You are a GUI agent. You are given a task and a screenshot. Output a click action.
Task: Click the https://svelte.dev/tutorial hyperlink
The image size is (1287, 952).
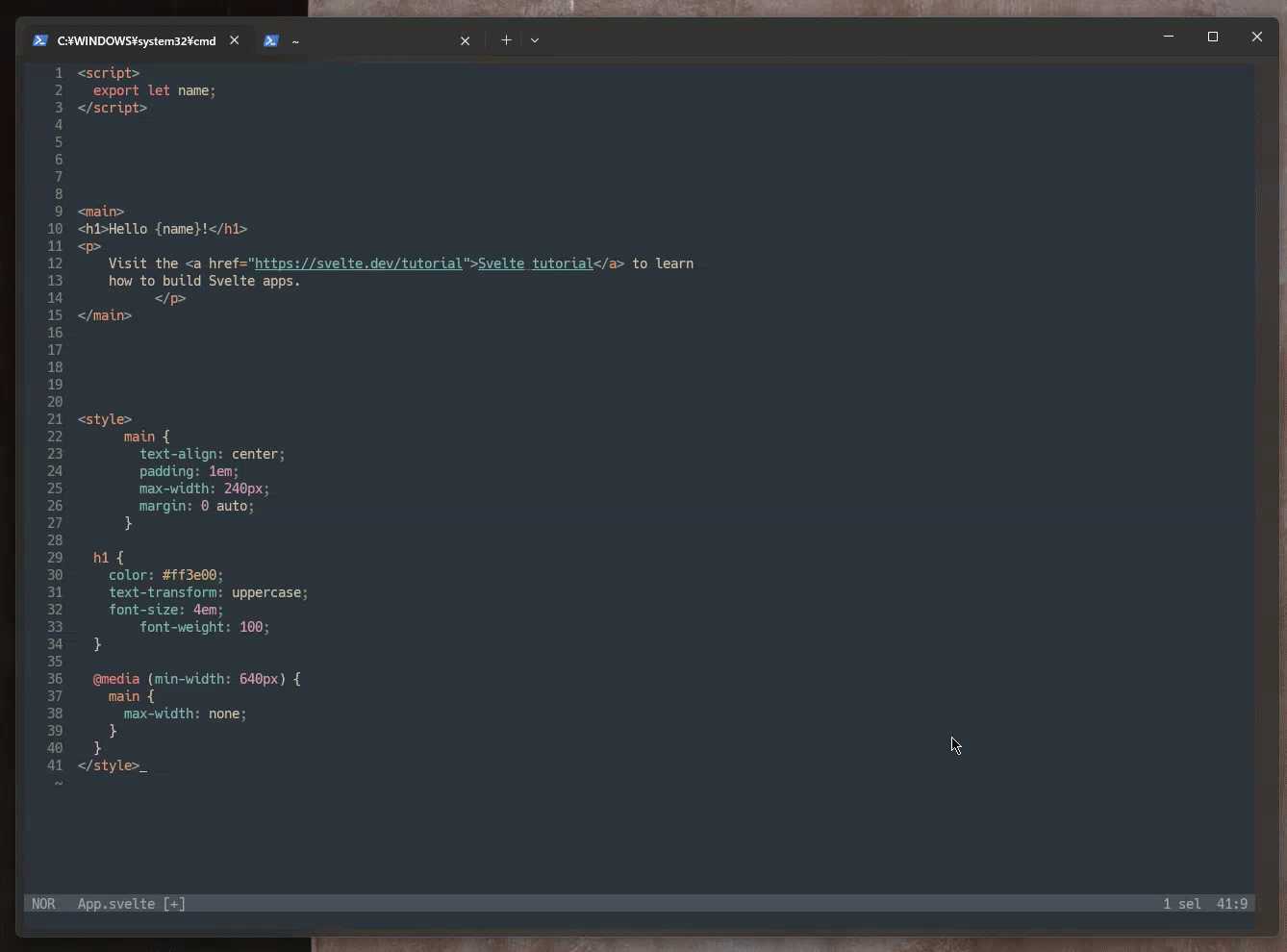(357, 263)
